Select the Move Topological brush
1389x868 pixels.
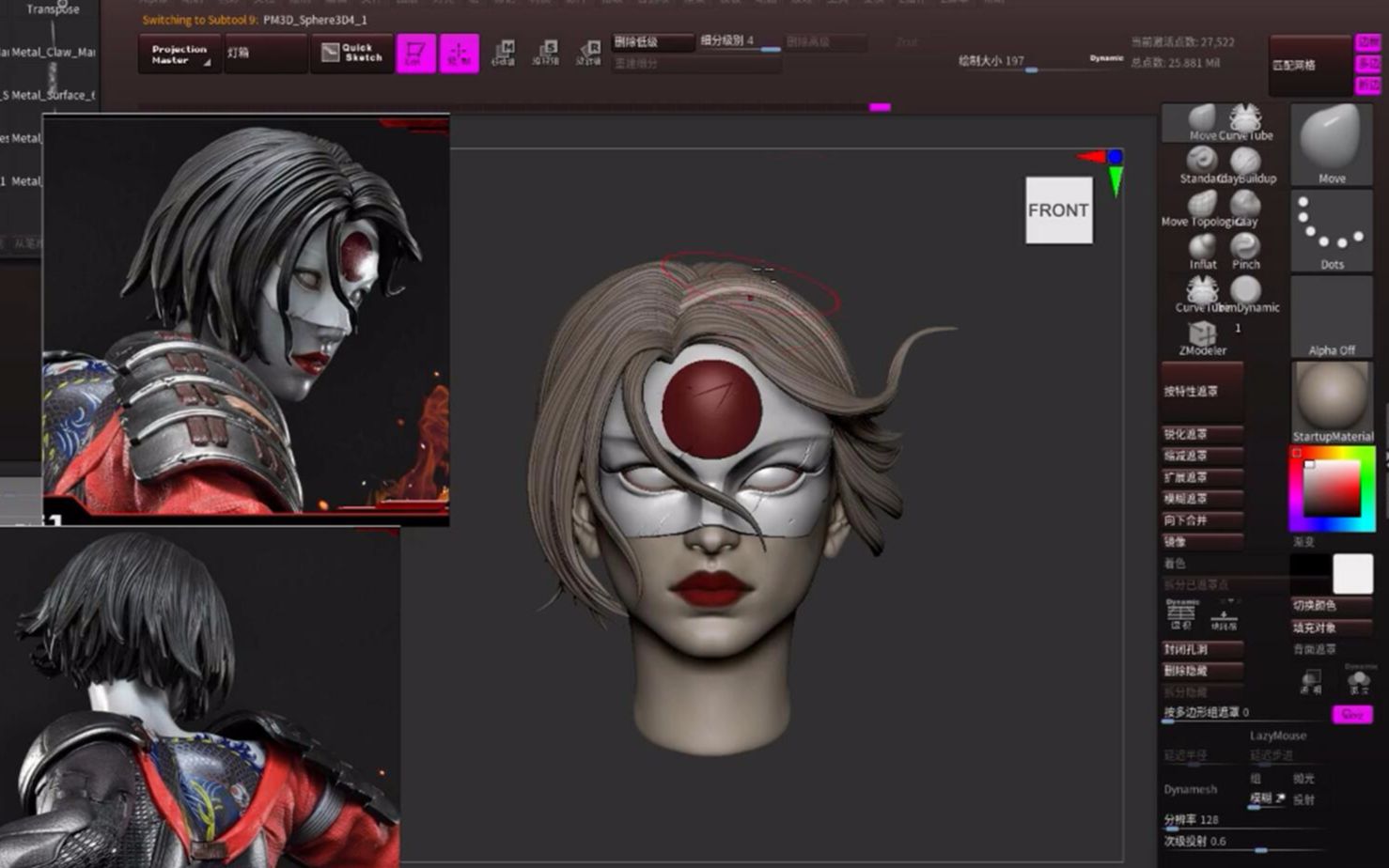tap(1201, 202)
